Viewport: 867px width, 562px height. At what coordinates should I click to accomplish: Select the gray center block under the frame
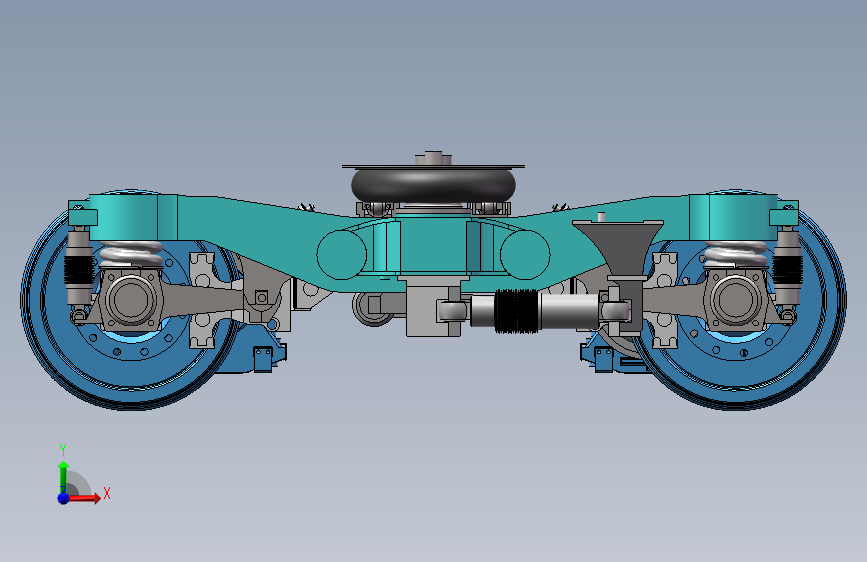click(x=433, y=307)
